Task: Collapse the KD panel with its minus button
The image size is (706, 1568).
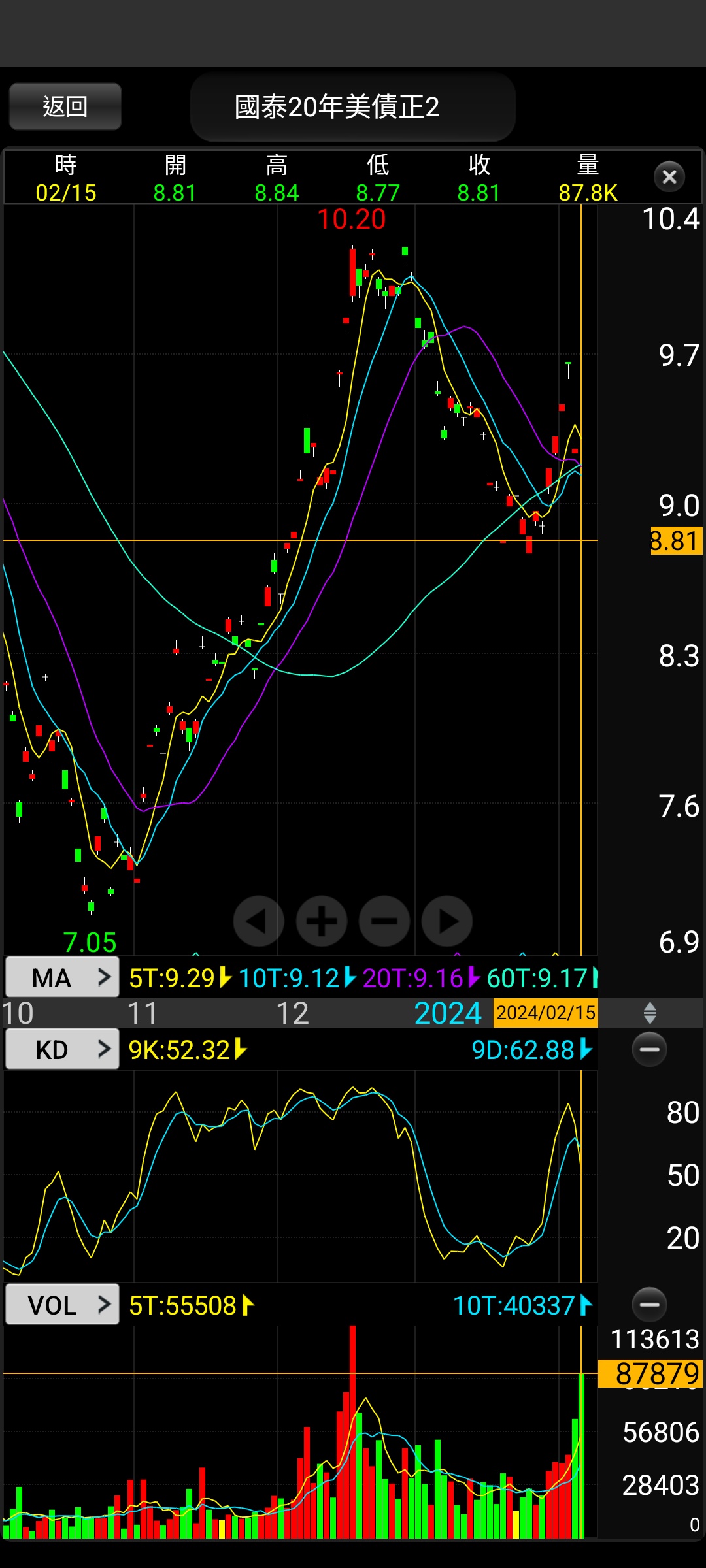Action: [x=650, y=1049]
